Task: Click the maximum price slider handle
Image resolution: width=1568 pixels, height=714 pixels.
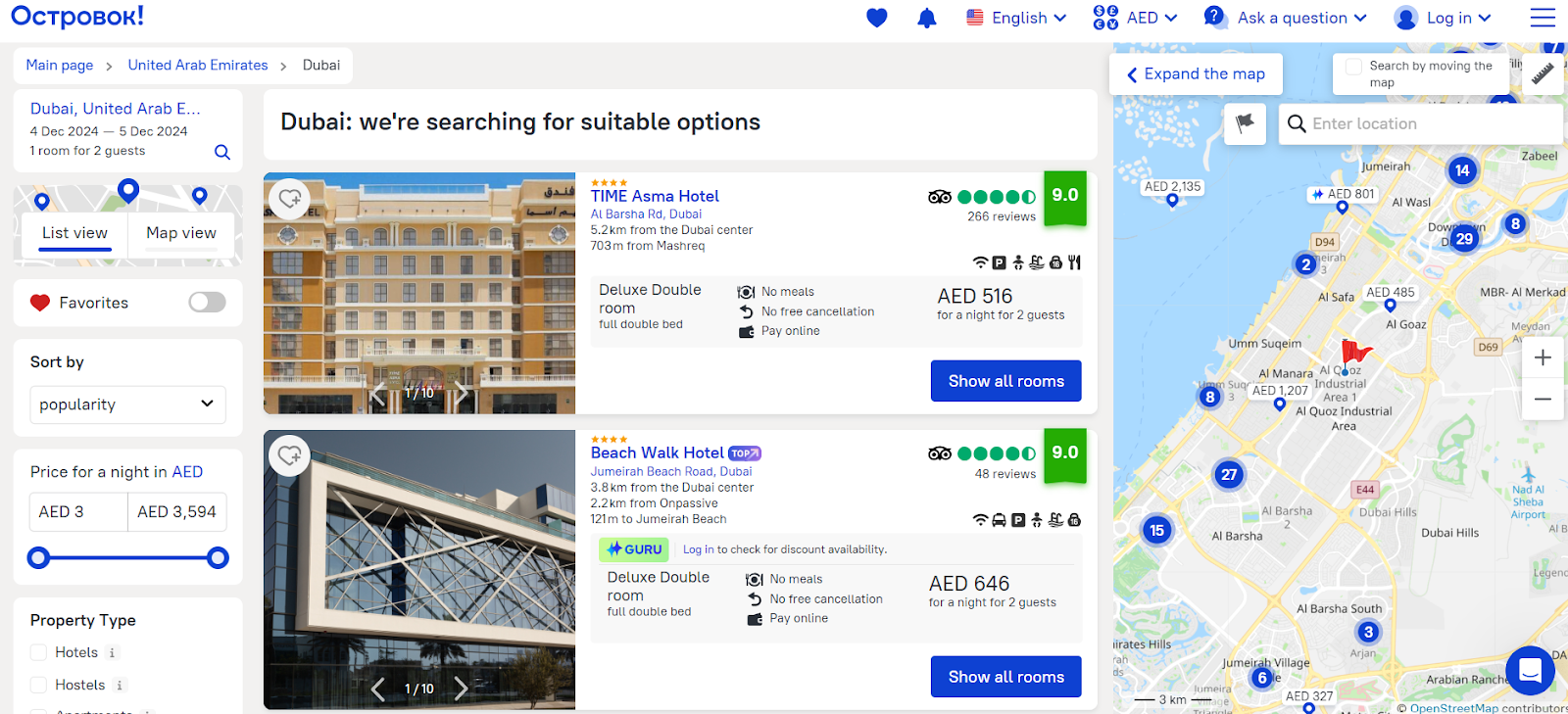Action: point(219,558)
